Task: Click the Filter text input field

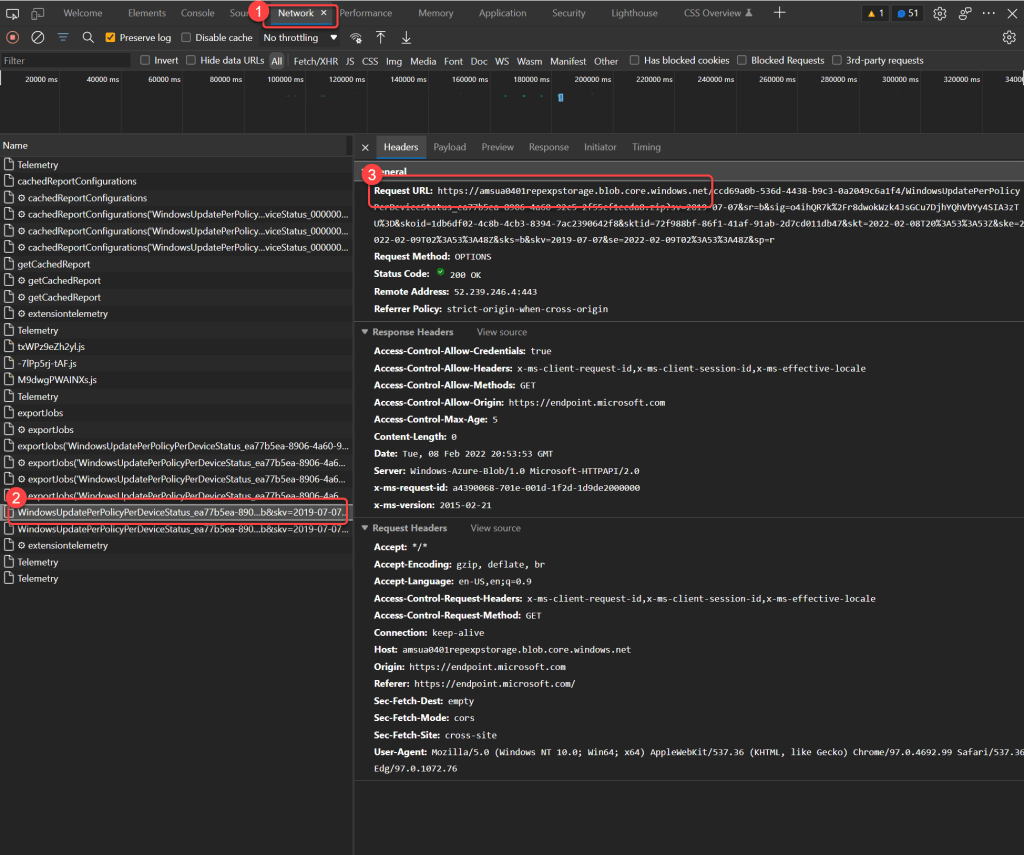Action: [x=65, y=61]
